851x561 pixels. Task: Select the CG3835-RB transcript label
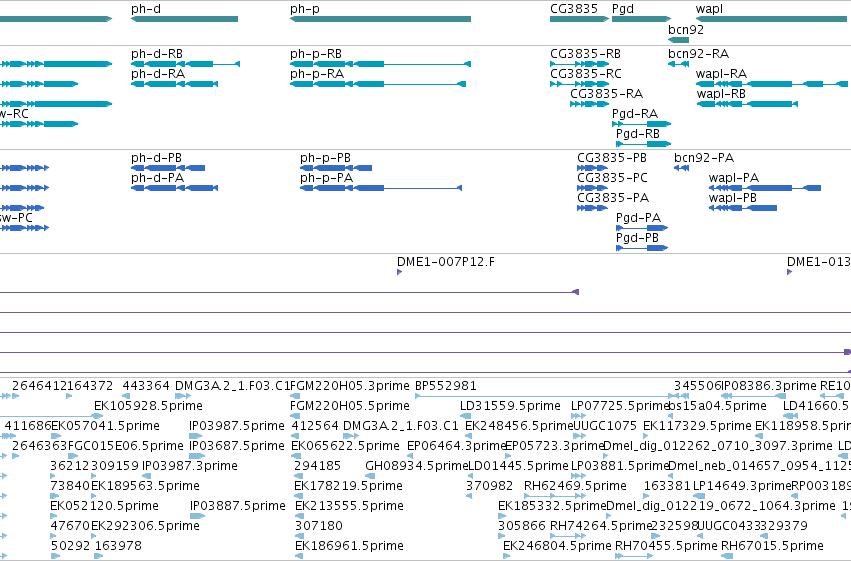[x=586, y=54]
